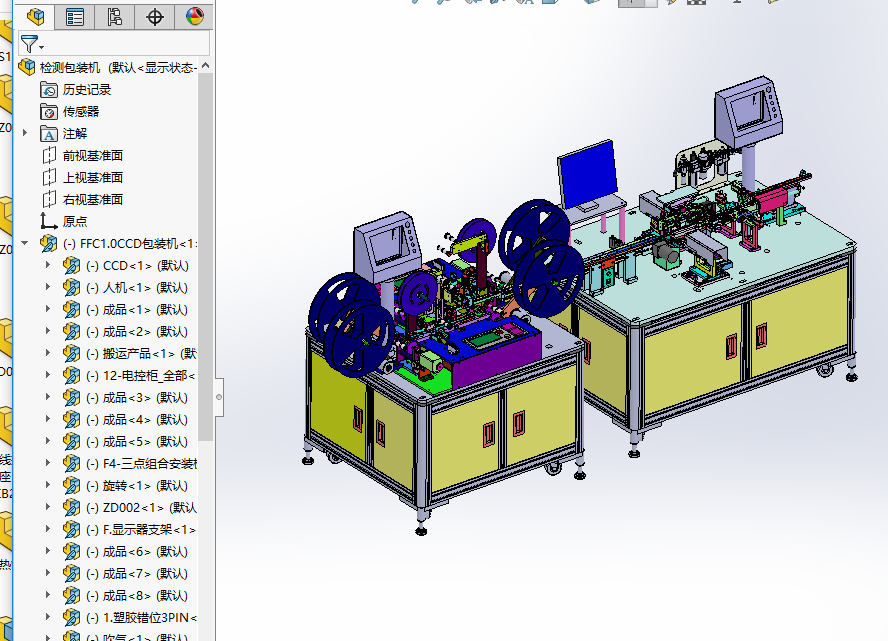Image resolution: width=888 pixels, height=641 pixels.
Task: Select the 成品<7> (默认) row
Action: pyautogui.click(x=136, y=574)
